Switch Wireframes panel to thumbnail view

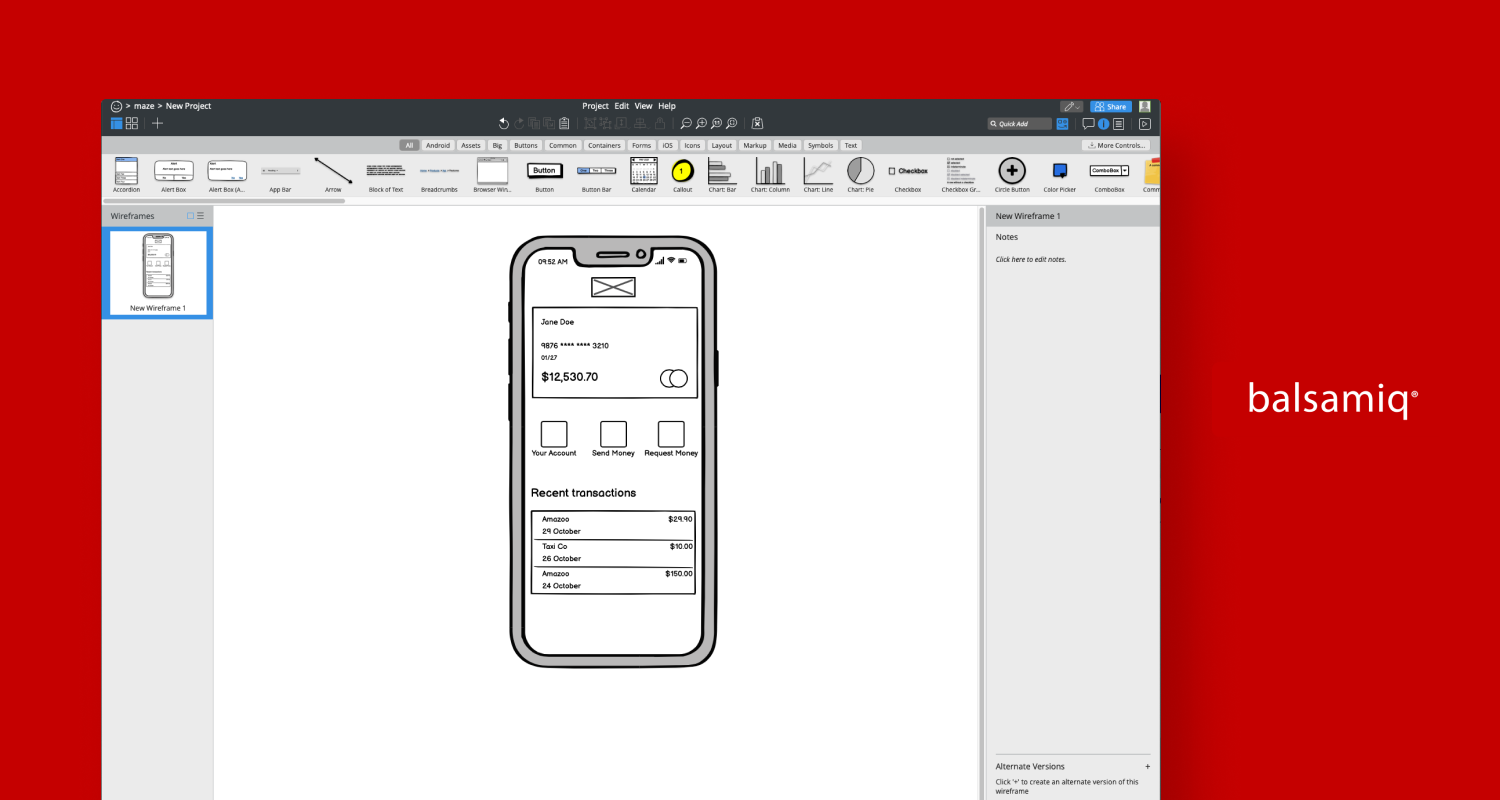(x=190, y=216)
